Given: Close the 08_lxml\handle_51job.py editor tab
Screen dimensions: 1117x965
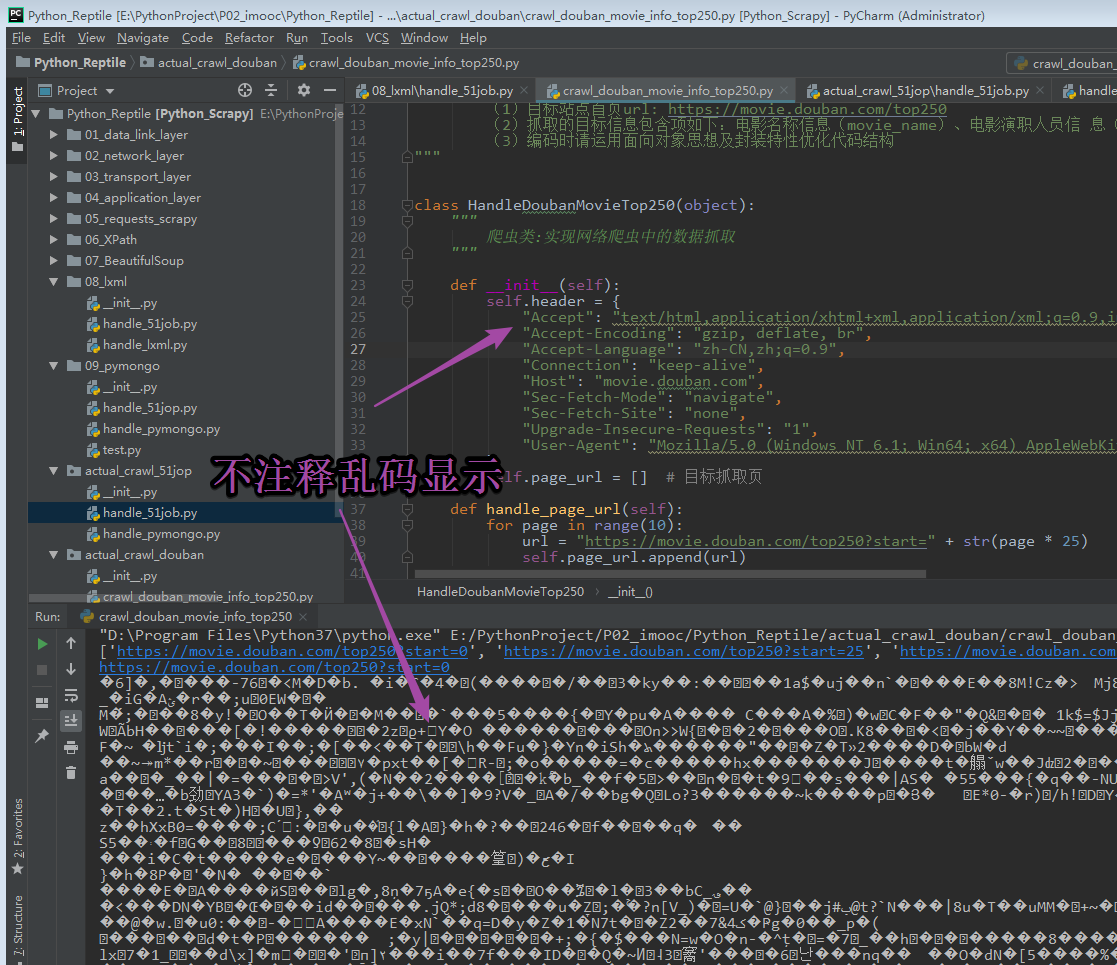Looking at the screenshot, I should [x=524, y=90].
